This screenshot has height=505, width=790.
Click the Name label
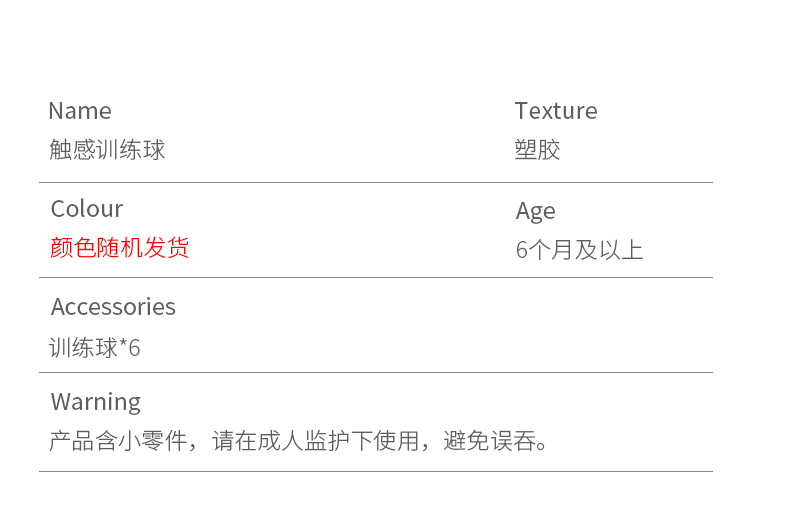point(80,111)
